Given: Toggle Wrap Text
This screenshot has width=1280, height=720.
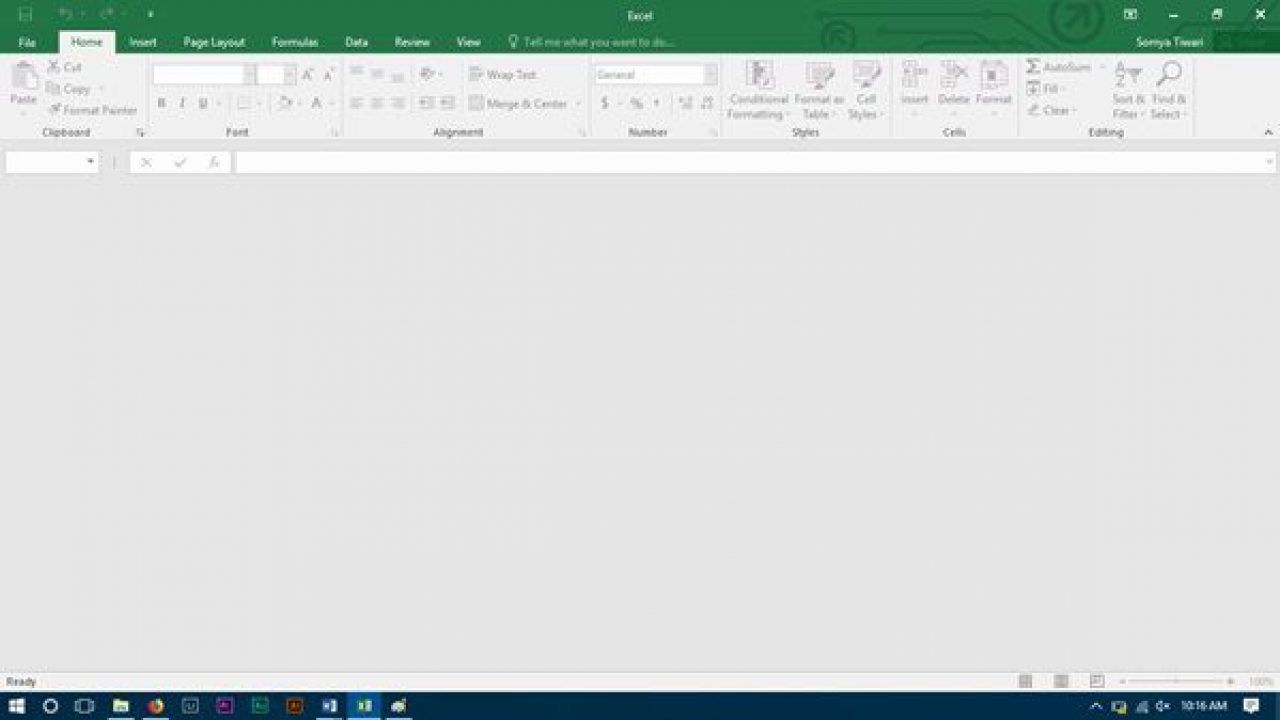Looking at the screenshot, I should point(502,75).
